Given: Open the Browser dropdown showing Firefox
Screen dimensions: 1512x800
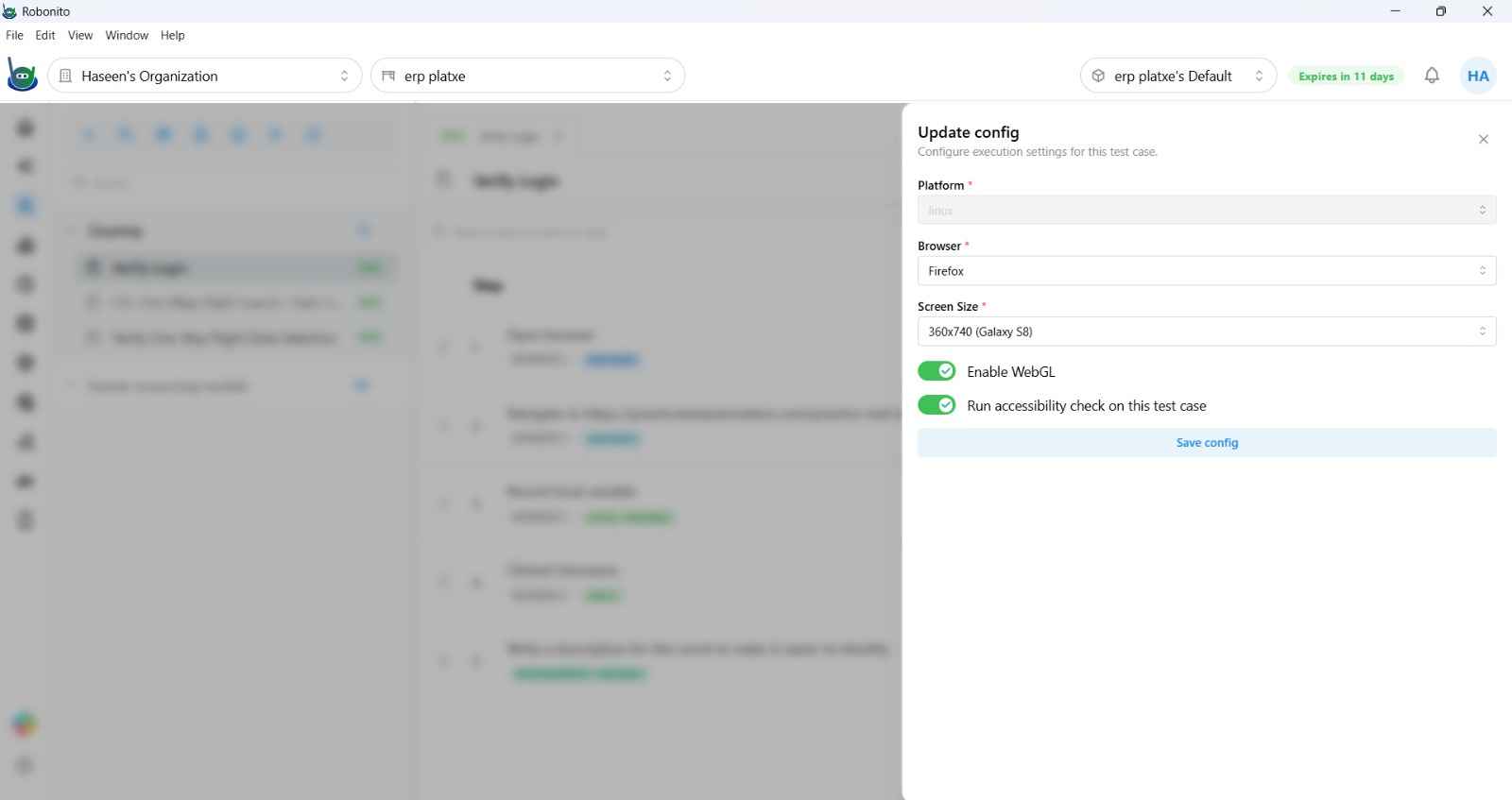Looking at the screenshot, I should (1207, 270).
